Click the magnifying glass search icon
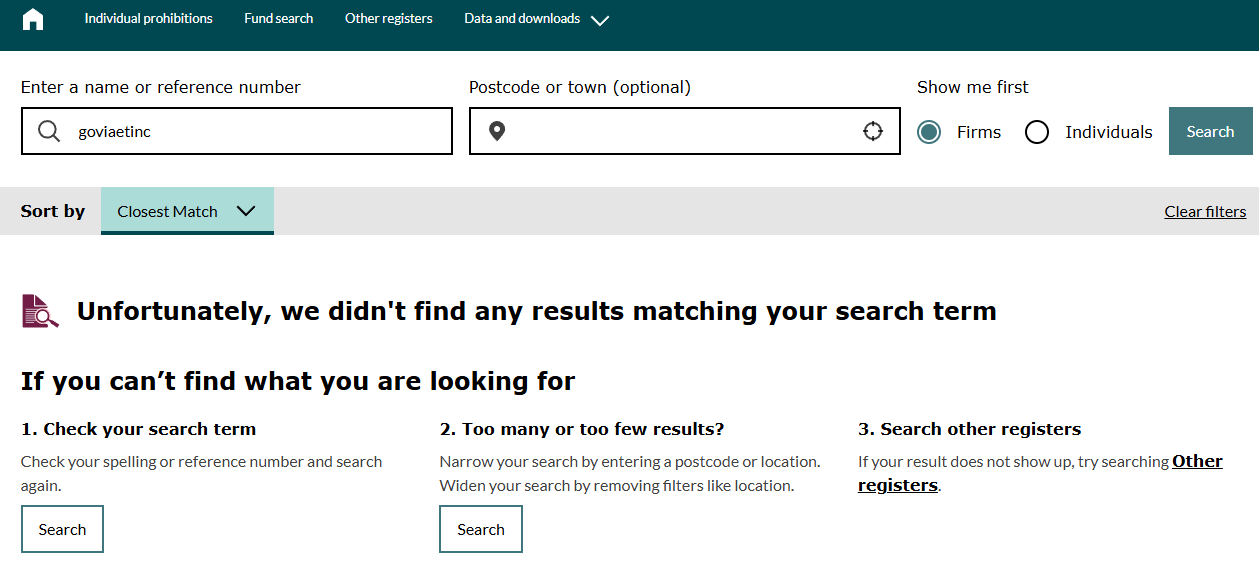The height and width of the screenshot is (571, 1259). pyautogui.click(x=48, y=131)
